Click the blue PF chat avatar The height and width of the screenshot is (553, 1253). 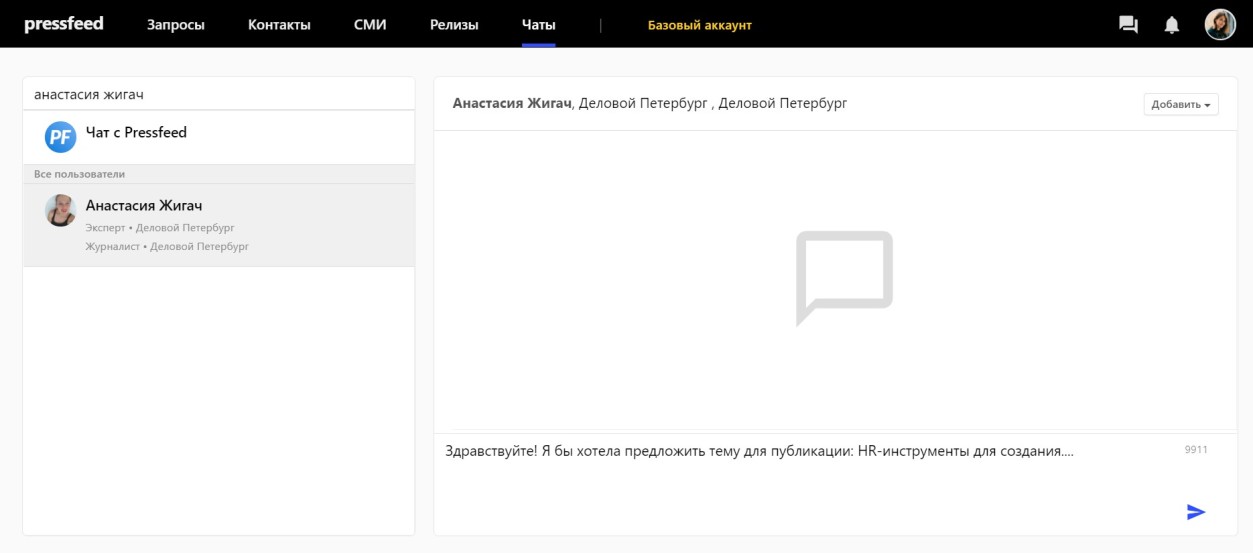point(61,137)
